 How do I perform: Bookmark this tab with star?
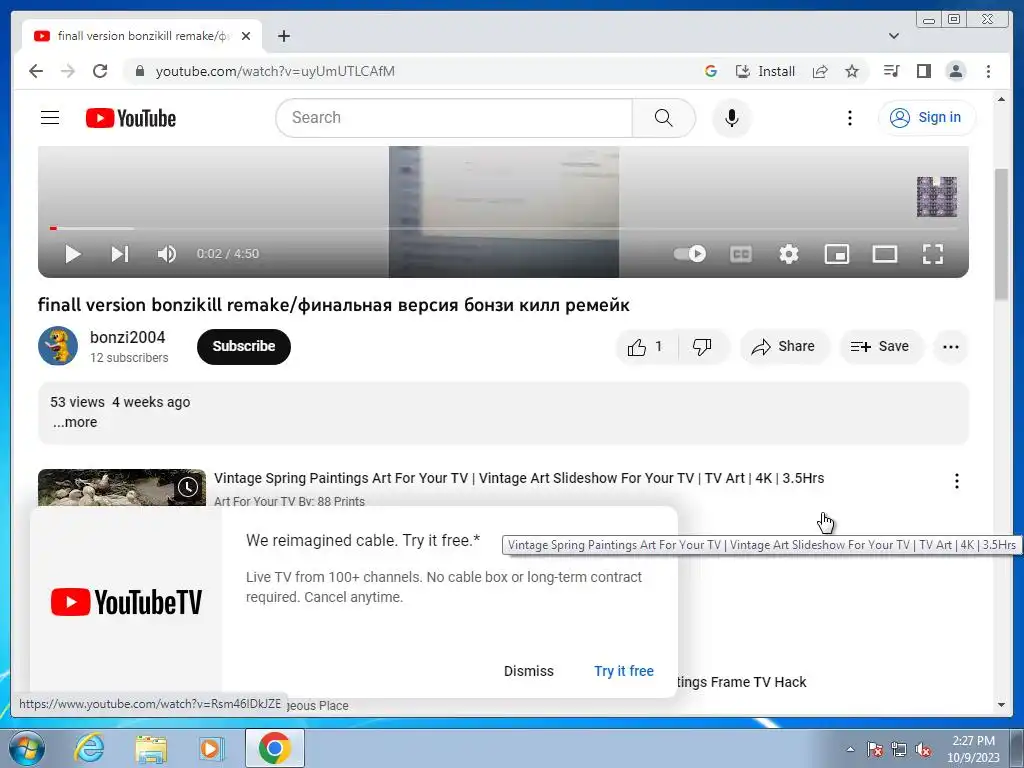[x=852, y=71]
